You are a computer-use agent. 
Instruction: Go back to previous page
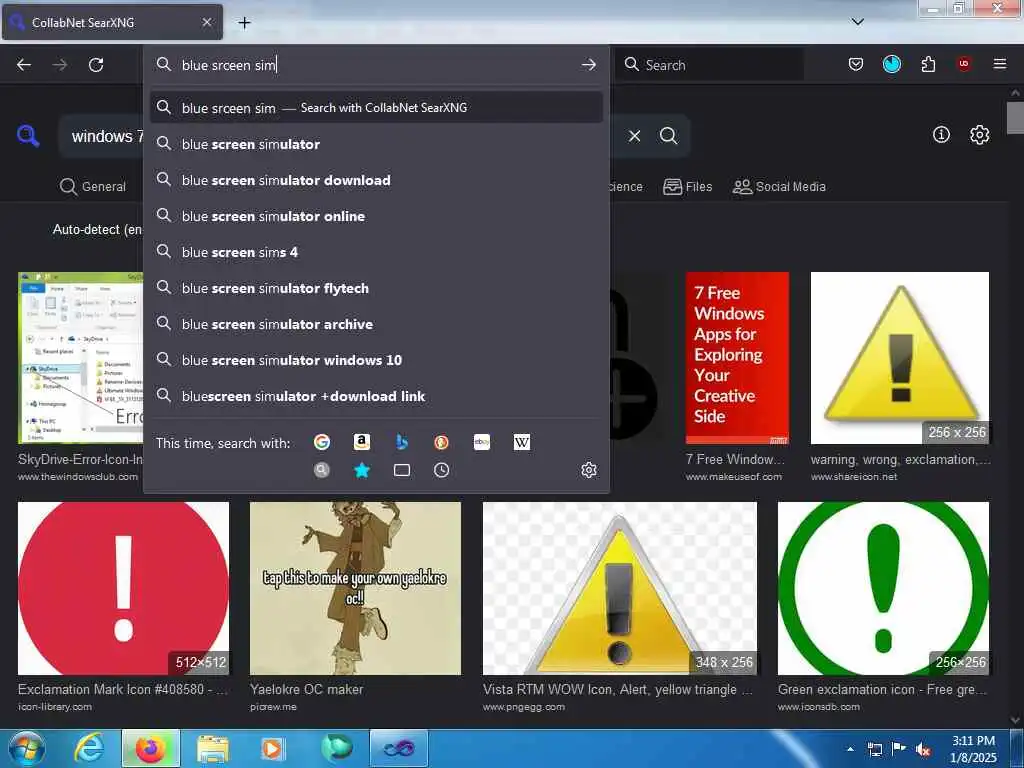[24, 65]
